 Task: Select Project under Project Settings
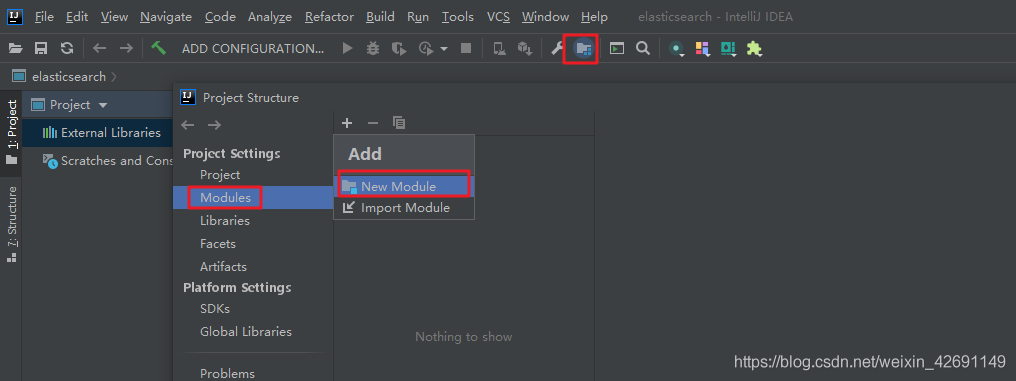click(220, 175)
